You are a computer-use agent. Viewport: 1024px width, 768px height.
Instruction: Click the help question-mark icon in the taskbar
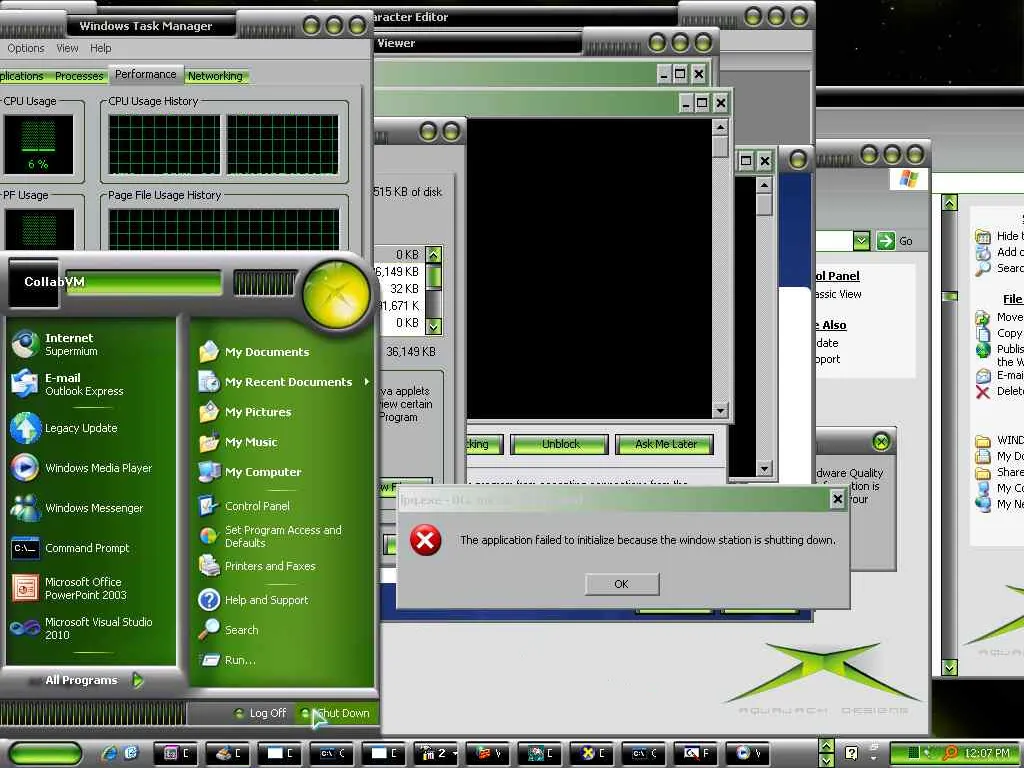tap(851, 753)
